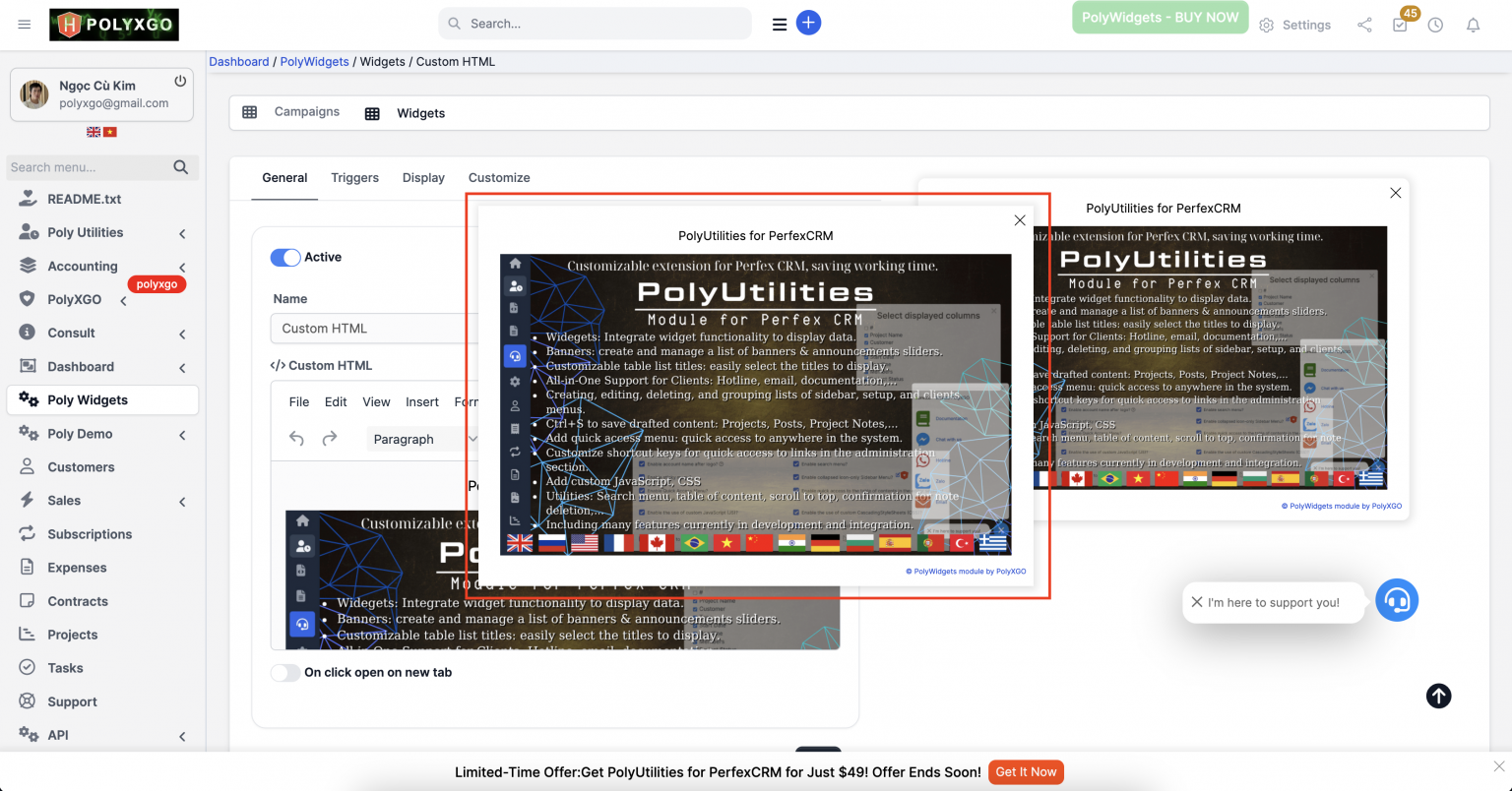Image resolution: width=1512 pixels, height=791 pixels.
Task: Click the blue plus quick-create button
Action: pos(809,22)
